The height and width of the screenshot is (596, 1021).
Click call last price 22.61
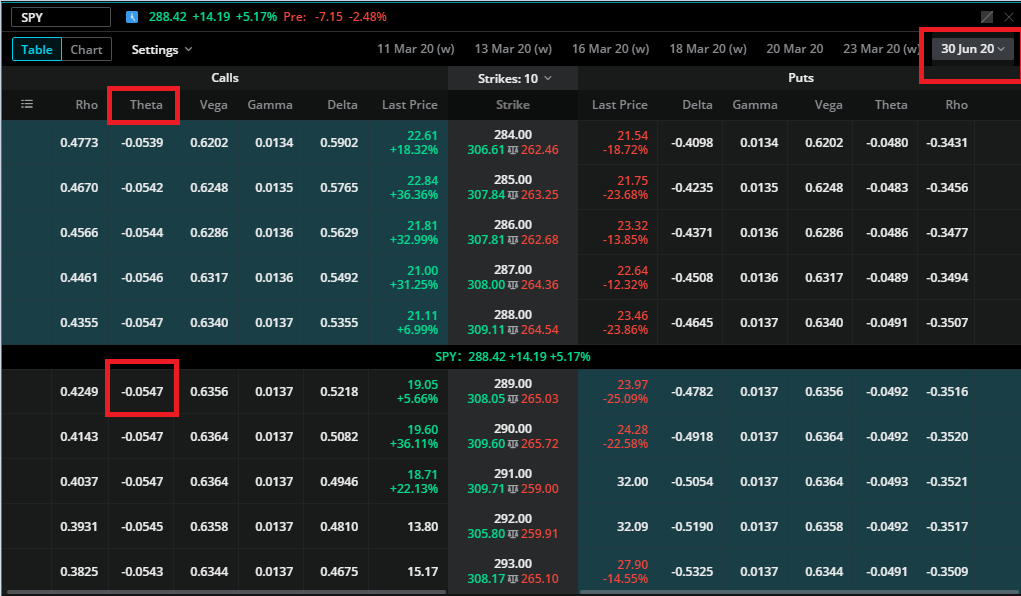pos(422,135)
